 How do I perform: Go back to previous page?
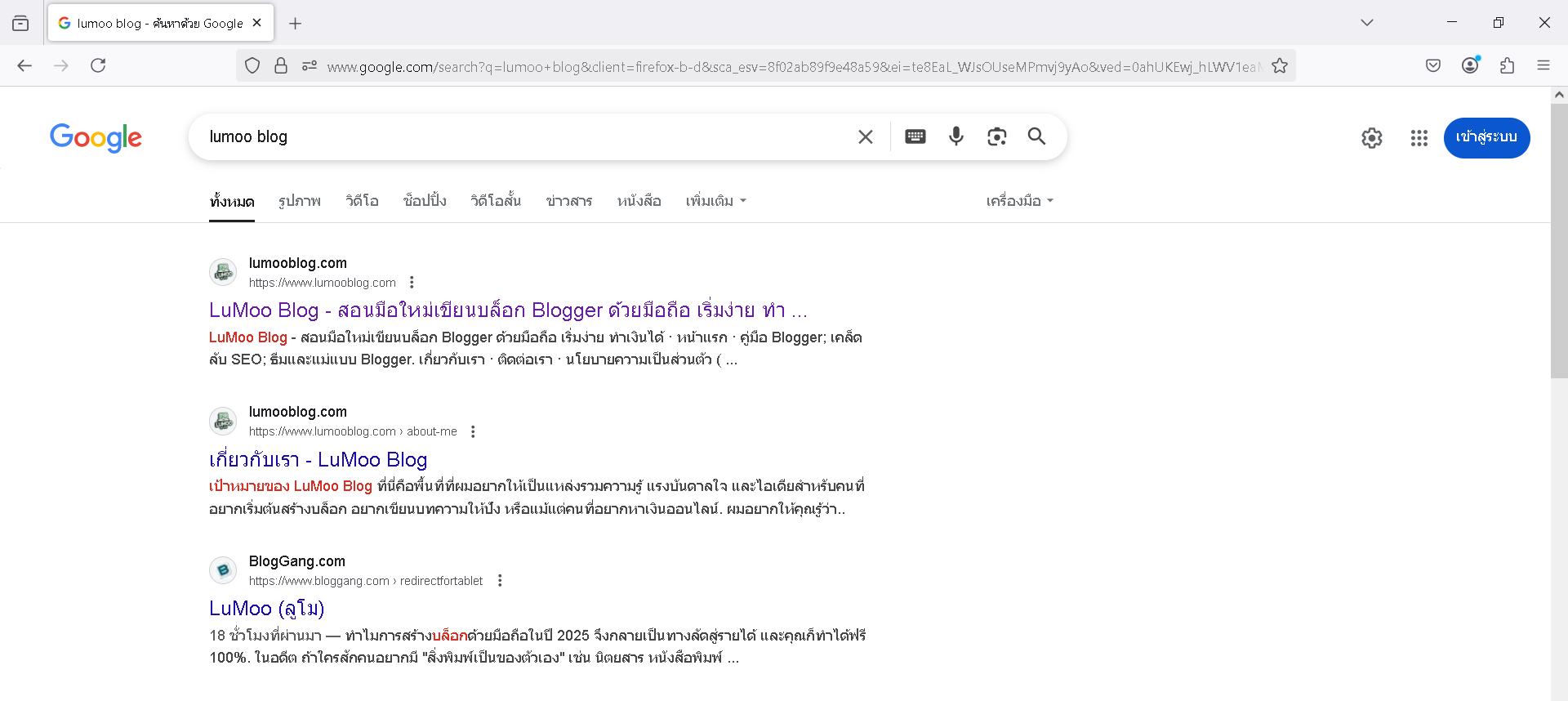pyautogui.click(x=24, y=65)
